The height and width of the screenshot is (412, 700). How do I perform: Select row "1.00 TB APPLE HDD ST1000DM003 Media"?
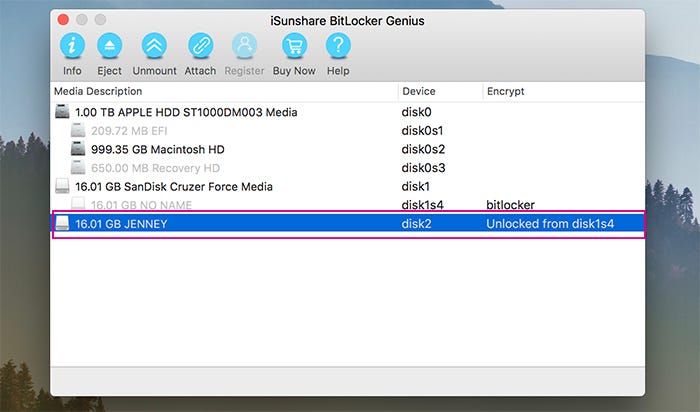(x=348, y=112)
